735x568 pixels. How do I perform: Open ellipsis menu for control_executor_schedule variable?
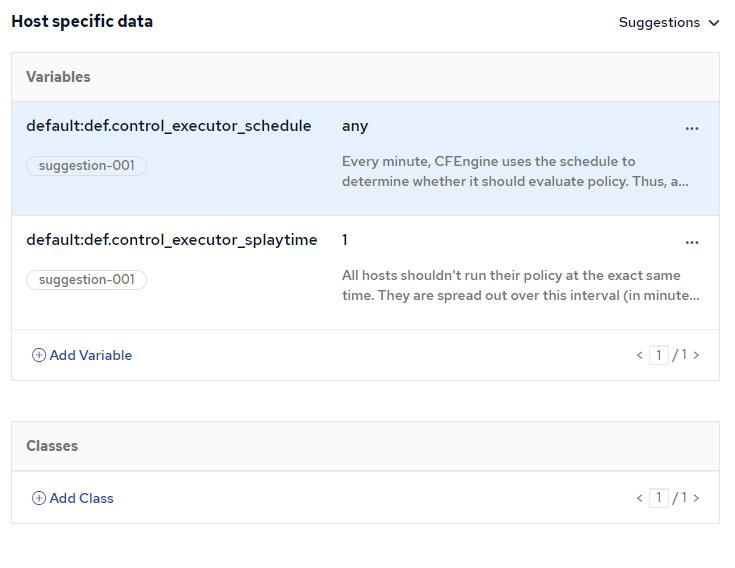692,128
